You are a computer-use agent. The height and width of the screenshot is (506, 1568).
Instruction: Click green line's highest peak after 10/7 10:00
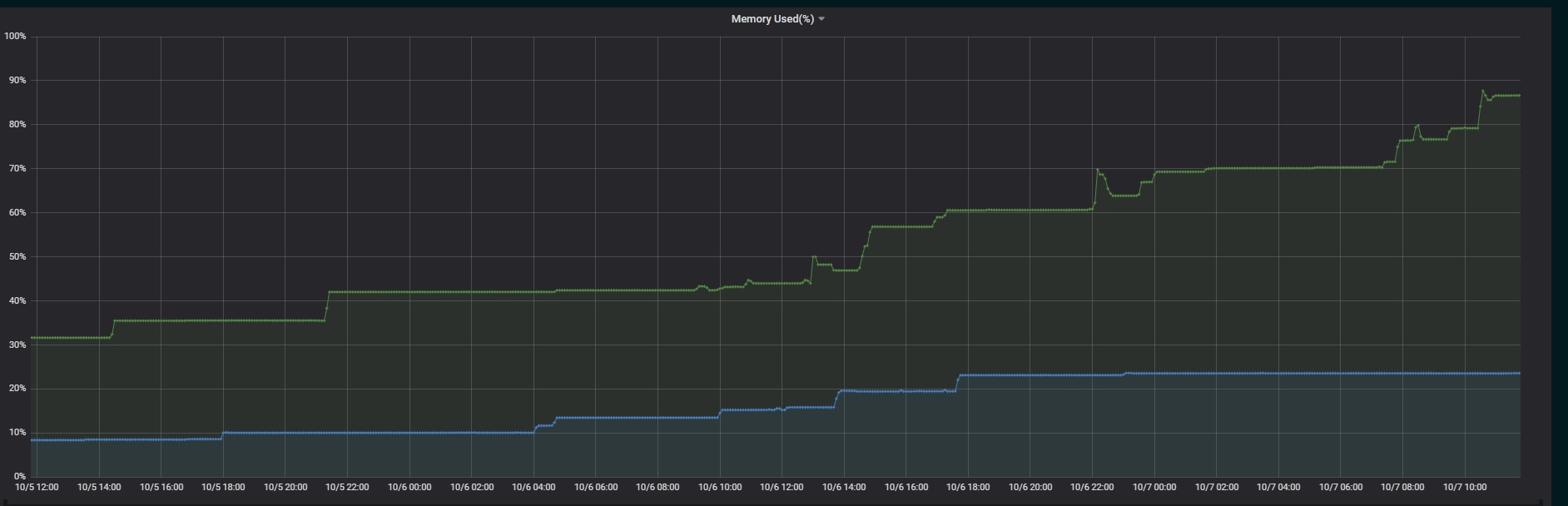pos(1482,91)
